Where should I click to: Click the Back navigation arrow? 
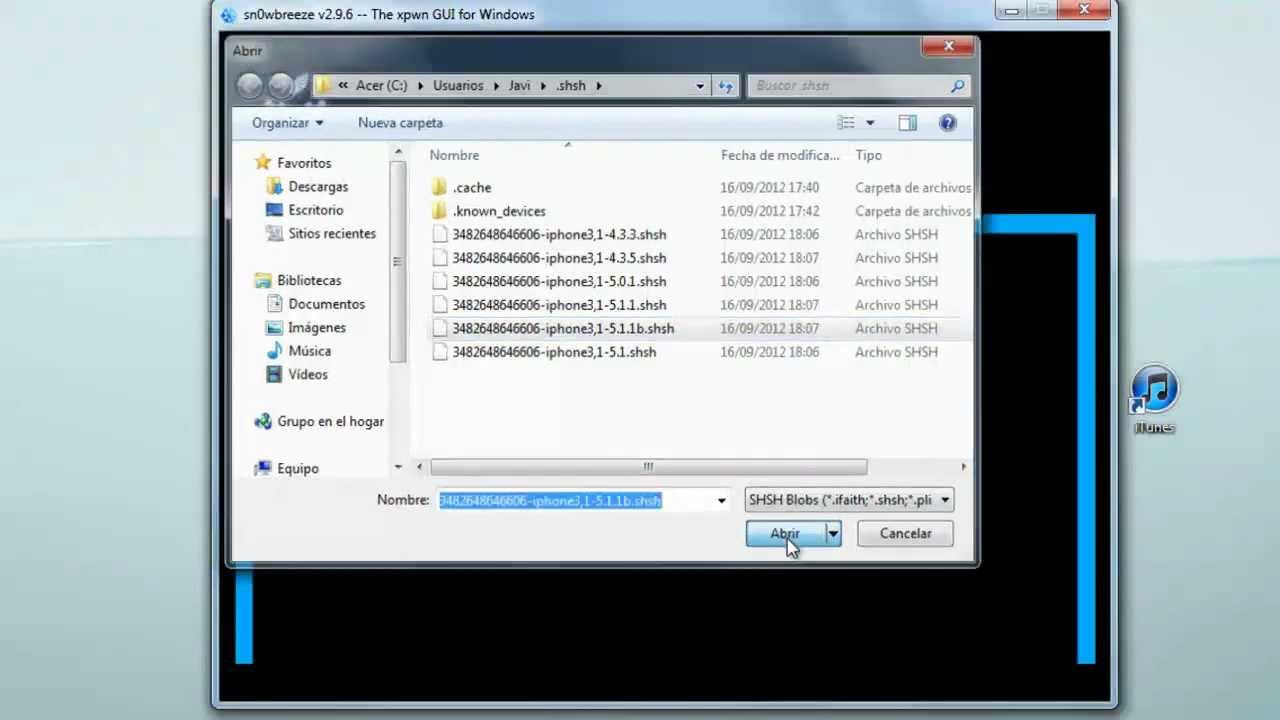tap(249, 86)
